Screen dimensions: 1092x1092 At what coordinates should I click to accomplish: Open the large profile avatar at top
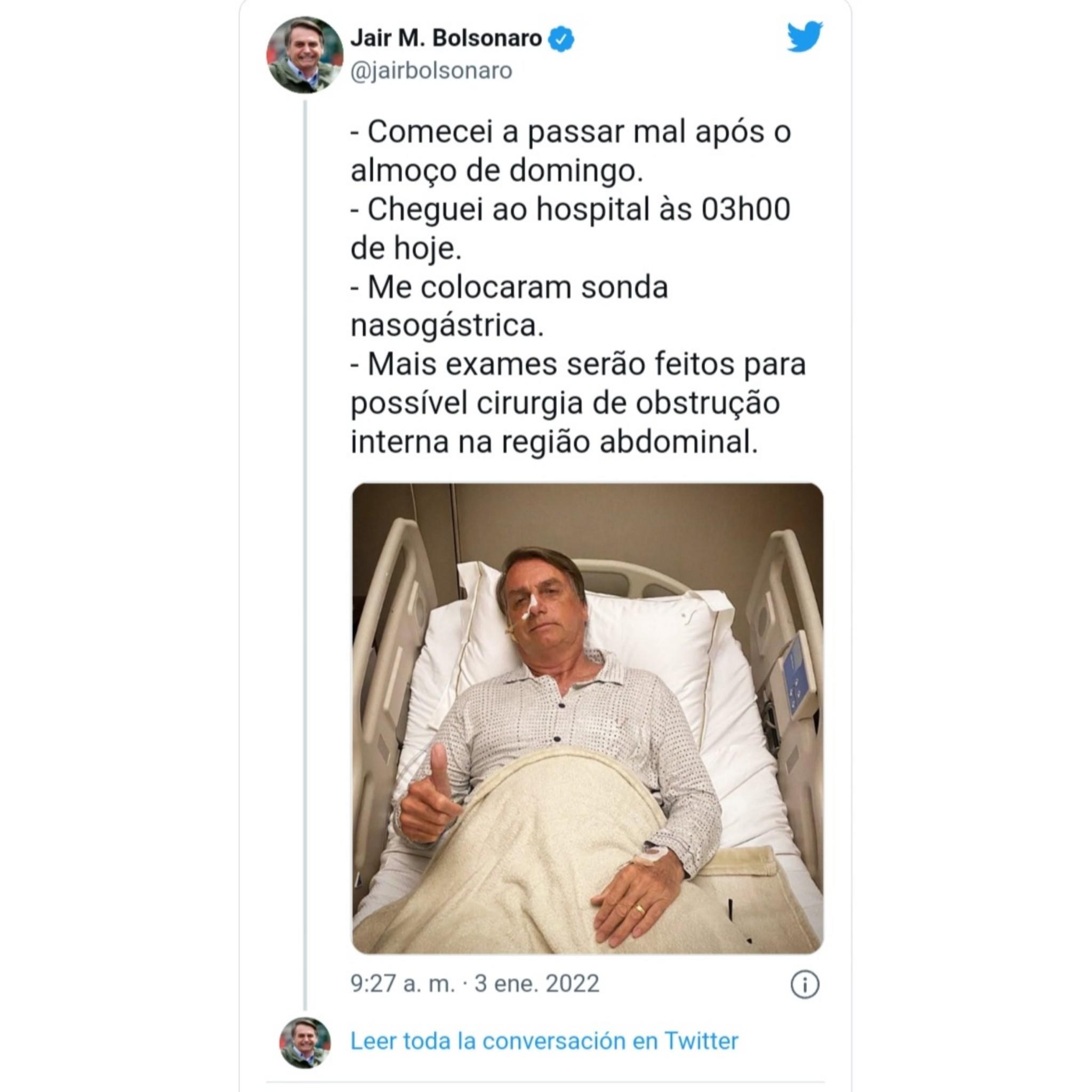pos(304,55)
